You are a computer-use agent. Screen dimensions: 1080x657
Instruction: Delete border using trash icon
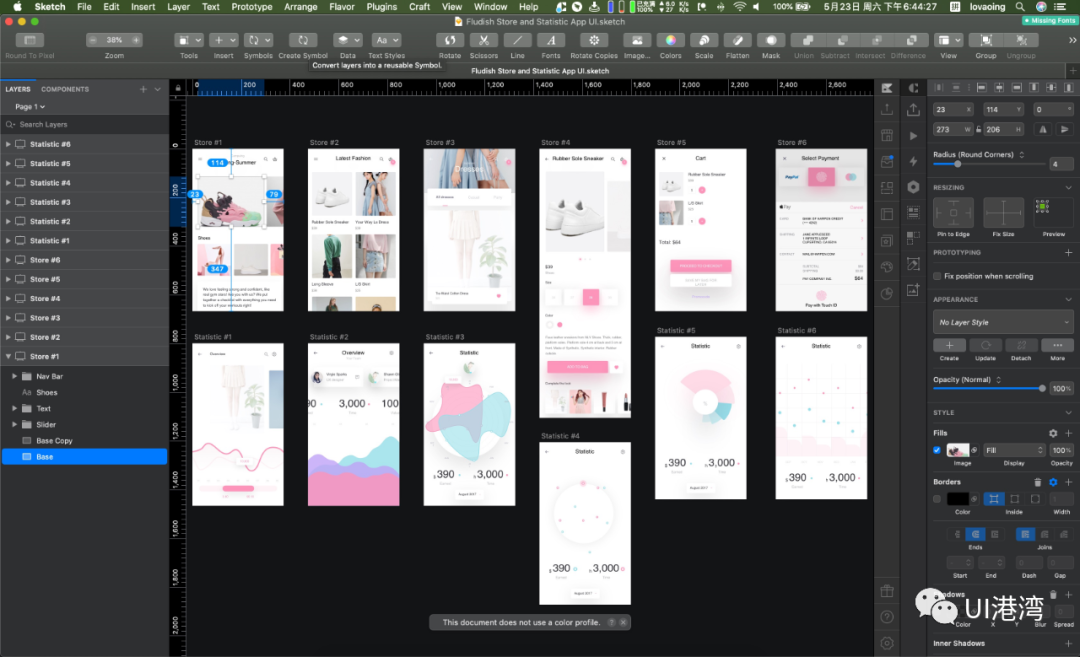pyautogui.click(x=1037, y=482)
